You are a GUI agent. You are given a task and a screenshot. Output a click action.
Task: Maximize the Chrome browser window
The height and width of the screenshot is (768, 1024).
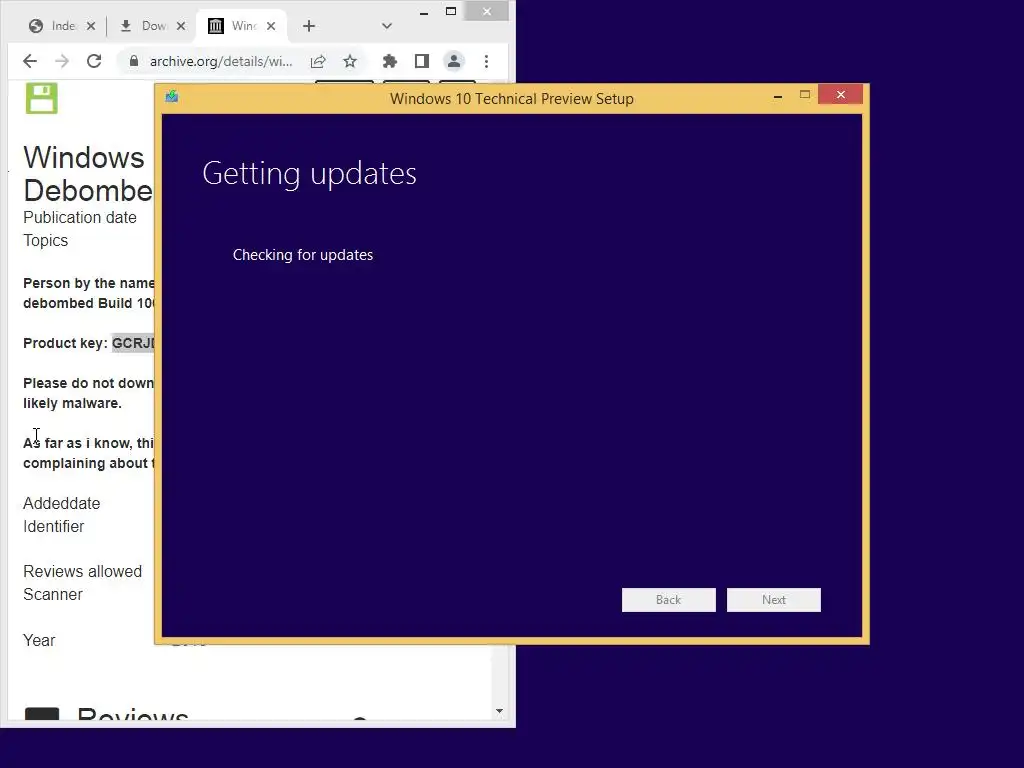(451, 11)
